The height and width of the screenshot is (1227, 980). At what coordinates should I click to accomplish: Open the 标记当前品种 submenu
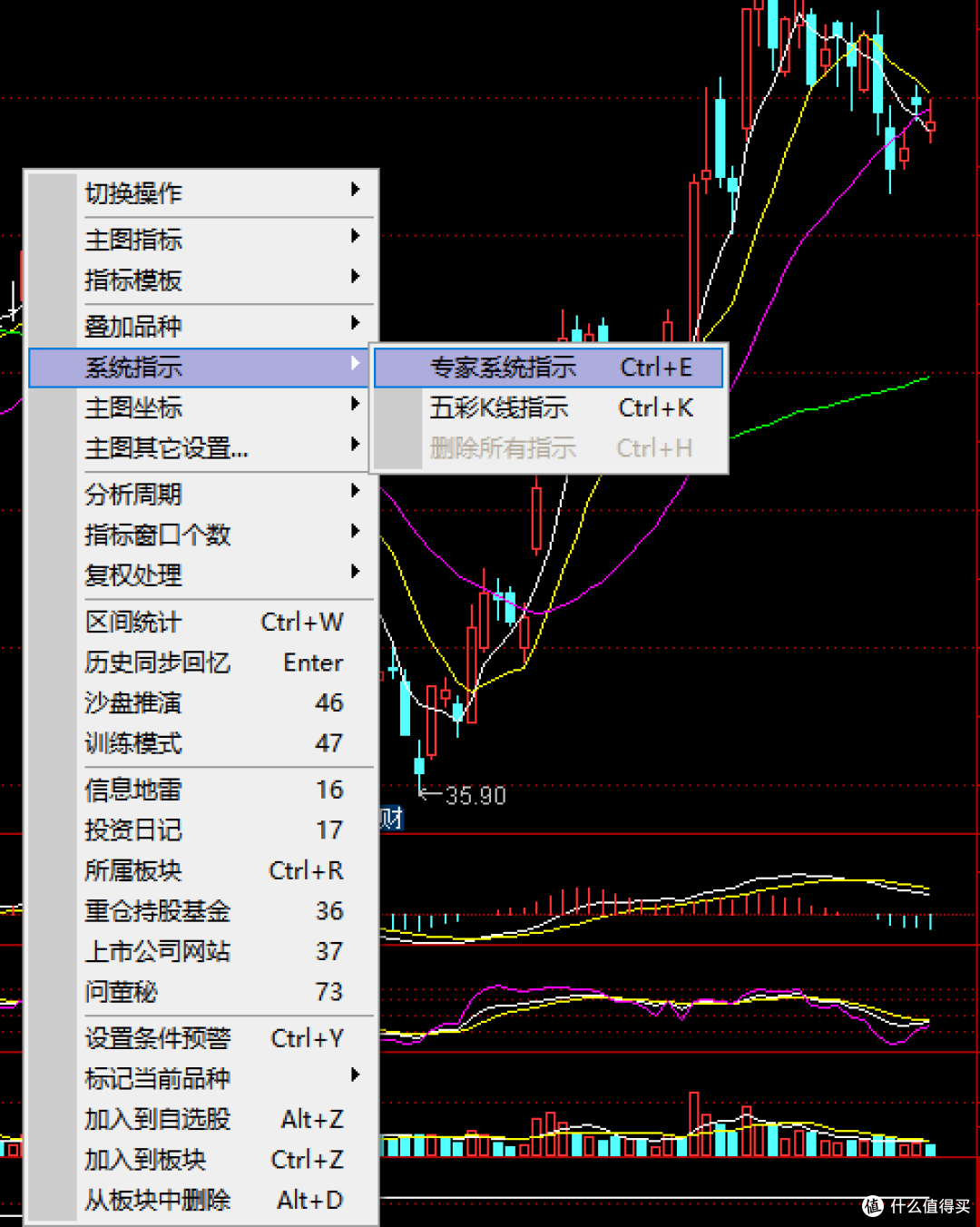202,1078
